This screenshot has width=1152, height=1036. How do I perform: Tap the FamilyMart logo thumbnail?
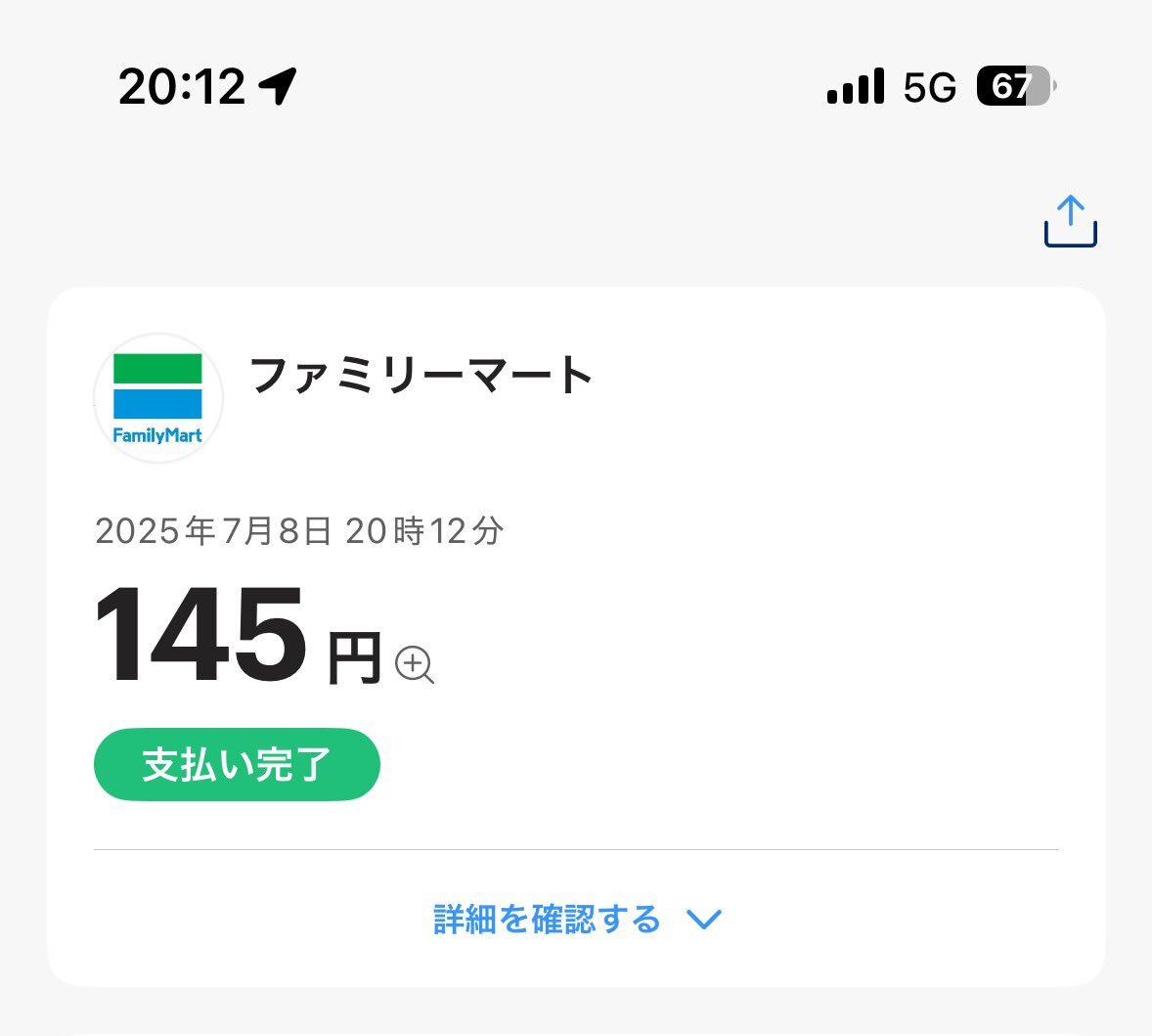click(158, 398)
